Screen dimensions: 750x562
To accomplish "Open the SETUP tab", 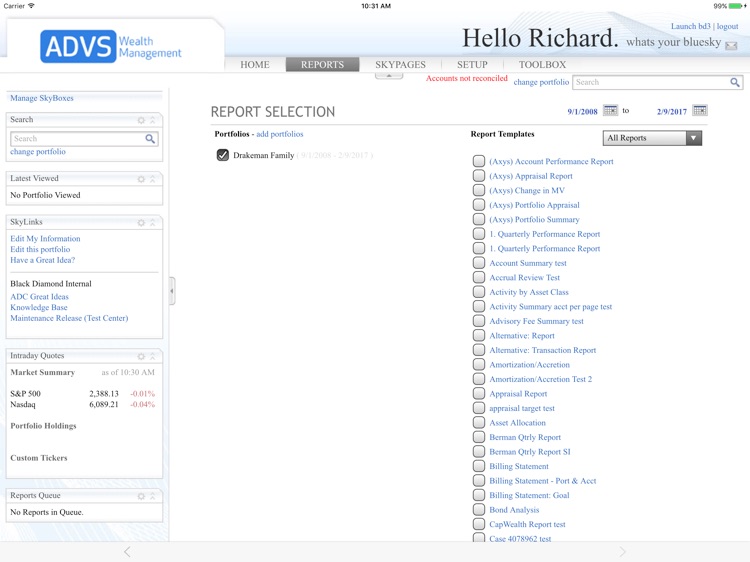I will click(x=472, y=65).
